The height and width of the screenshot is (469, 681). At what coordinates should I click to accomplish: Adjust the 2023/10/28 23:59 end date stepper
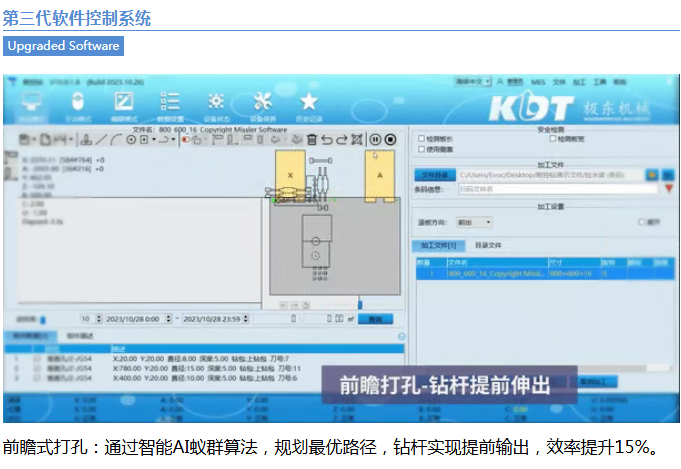point(246,319)
